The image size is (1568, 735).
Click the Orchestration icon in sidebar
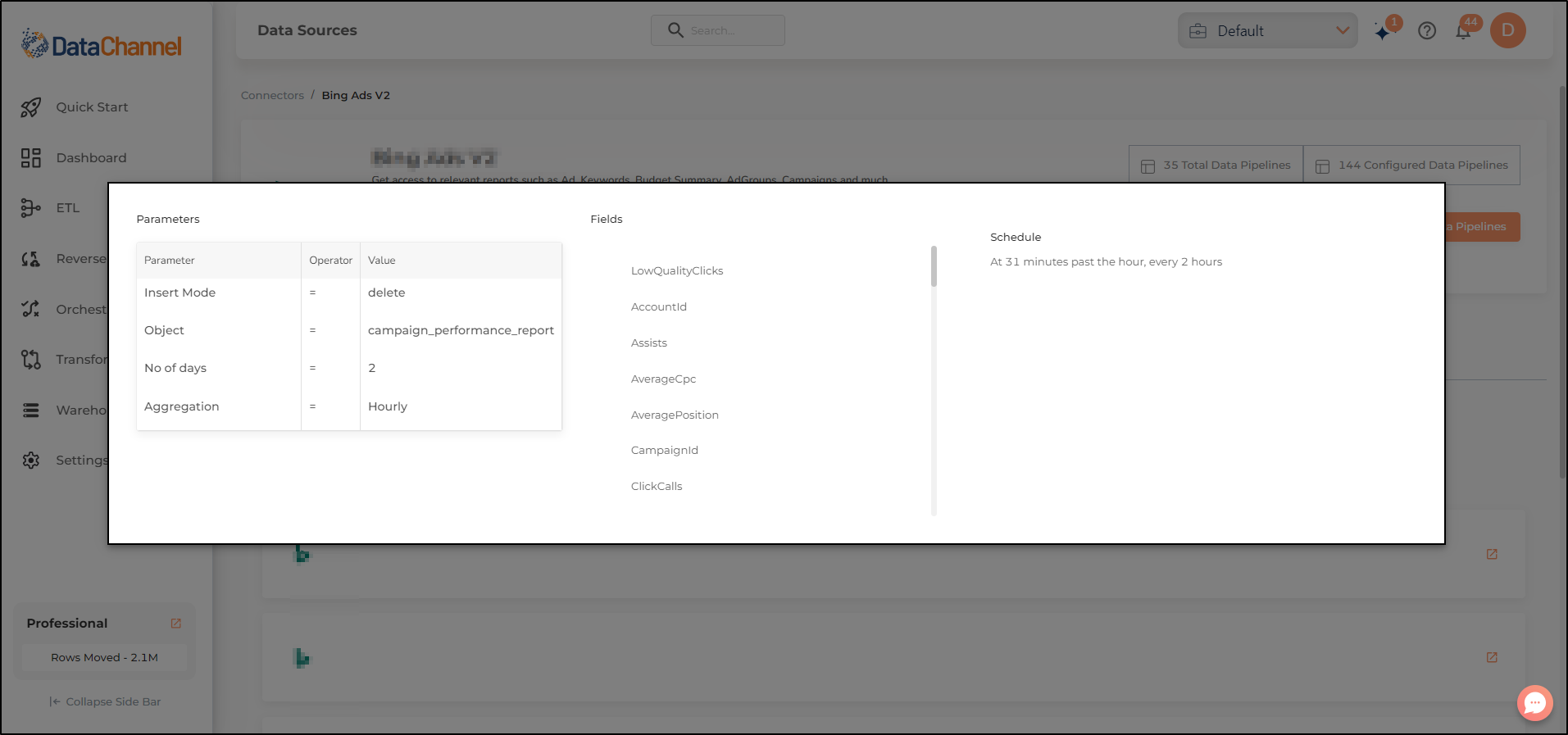click(31, 309)
